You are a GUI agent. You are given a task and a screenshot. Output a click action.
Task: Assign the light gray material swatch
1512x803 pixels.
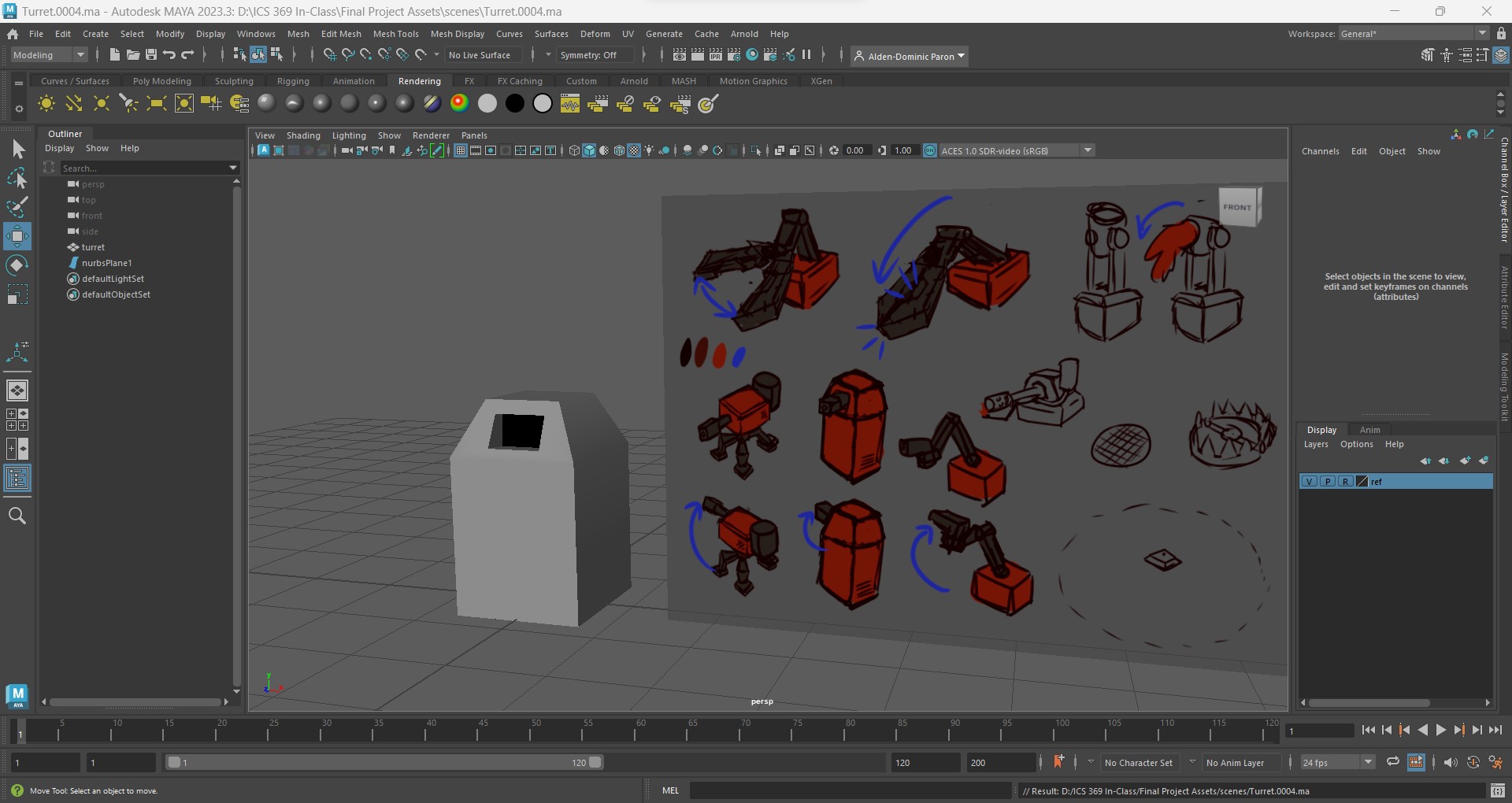(x=487, y=103)
